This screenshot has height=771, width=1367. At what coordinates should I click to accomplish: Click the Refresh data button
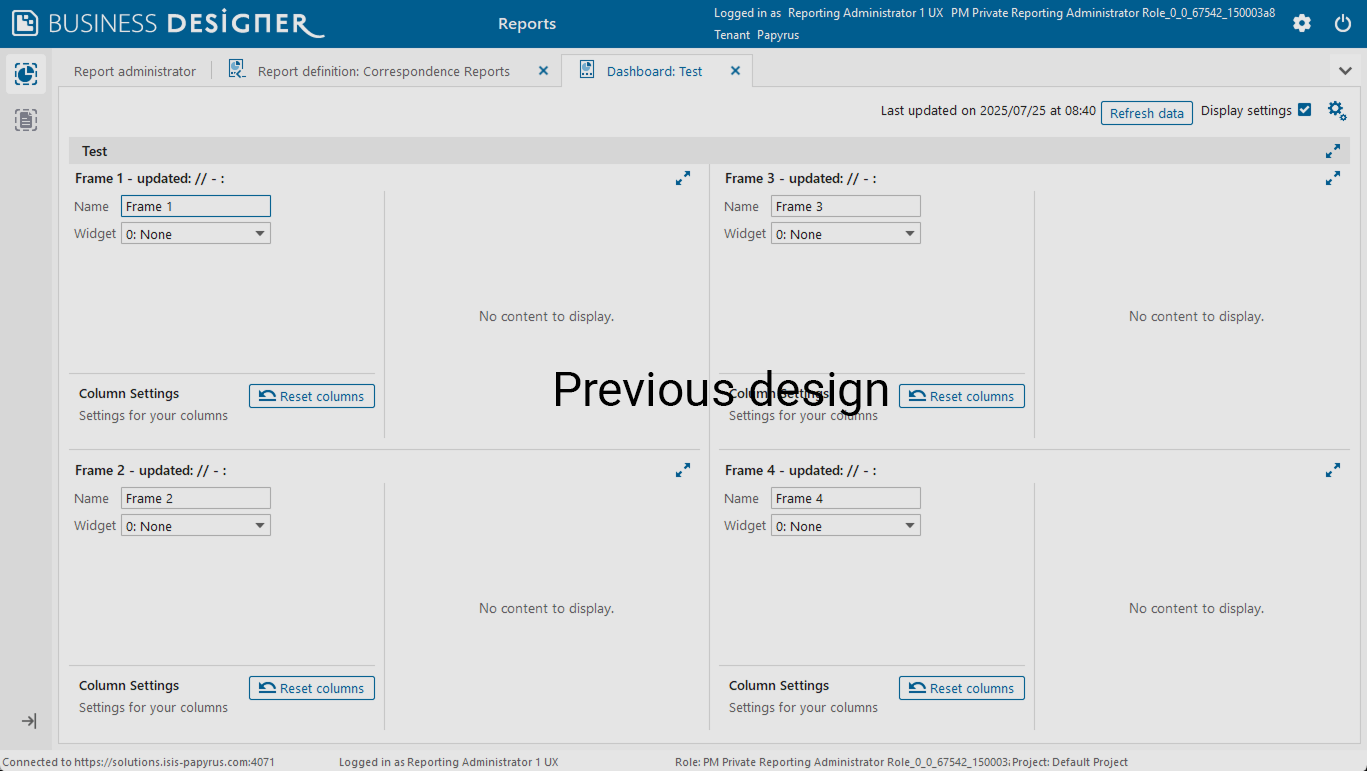coord(1146,113)
